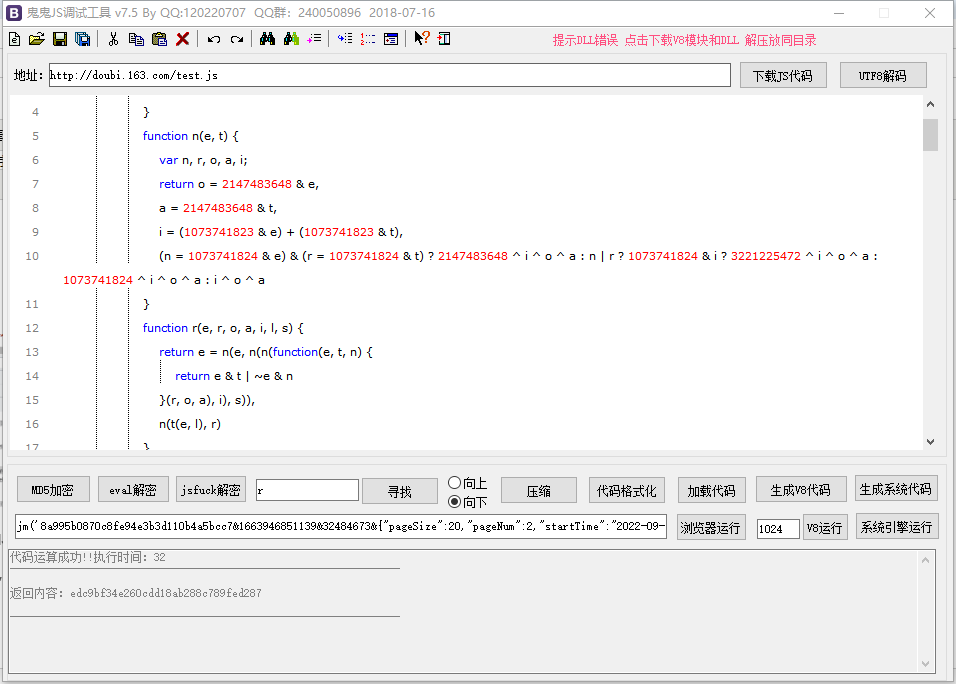956x684 pixels.
Task: Click the New document toolbar icon
Action: click(x=15, y=40)
